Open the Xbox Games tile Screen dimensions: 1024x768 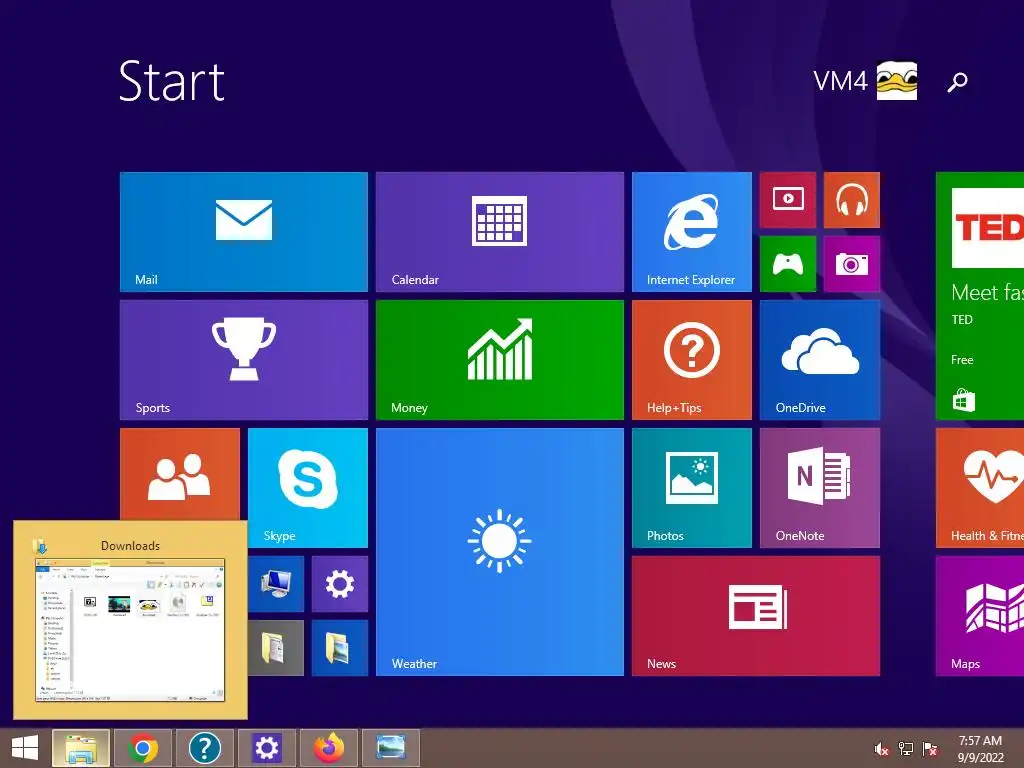(x=788, y=264)
